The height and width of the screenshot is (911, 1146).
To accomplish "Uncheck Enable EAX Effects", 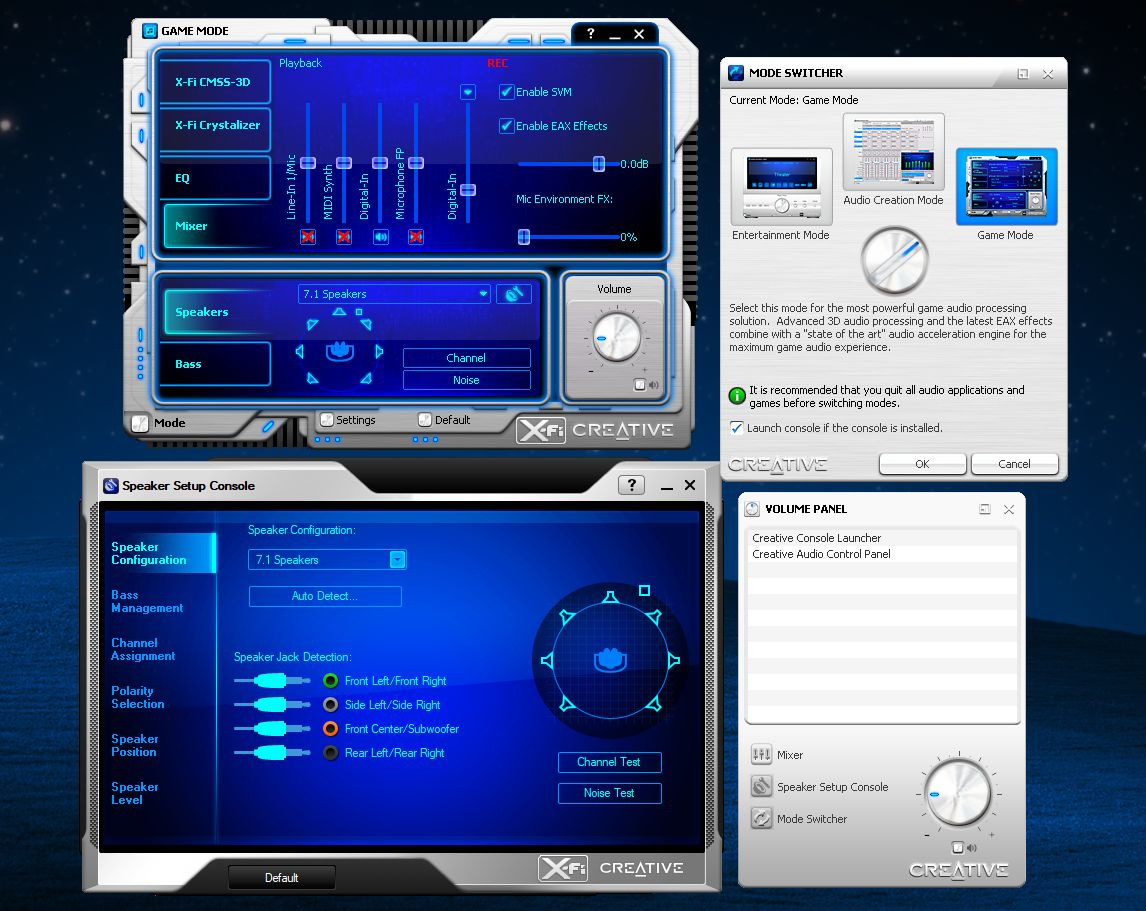I will tap(506, 126).
